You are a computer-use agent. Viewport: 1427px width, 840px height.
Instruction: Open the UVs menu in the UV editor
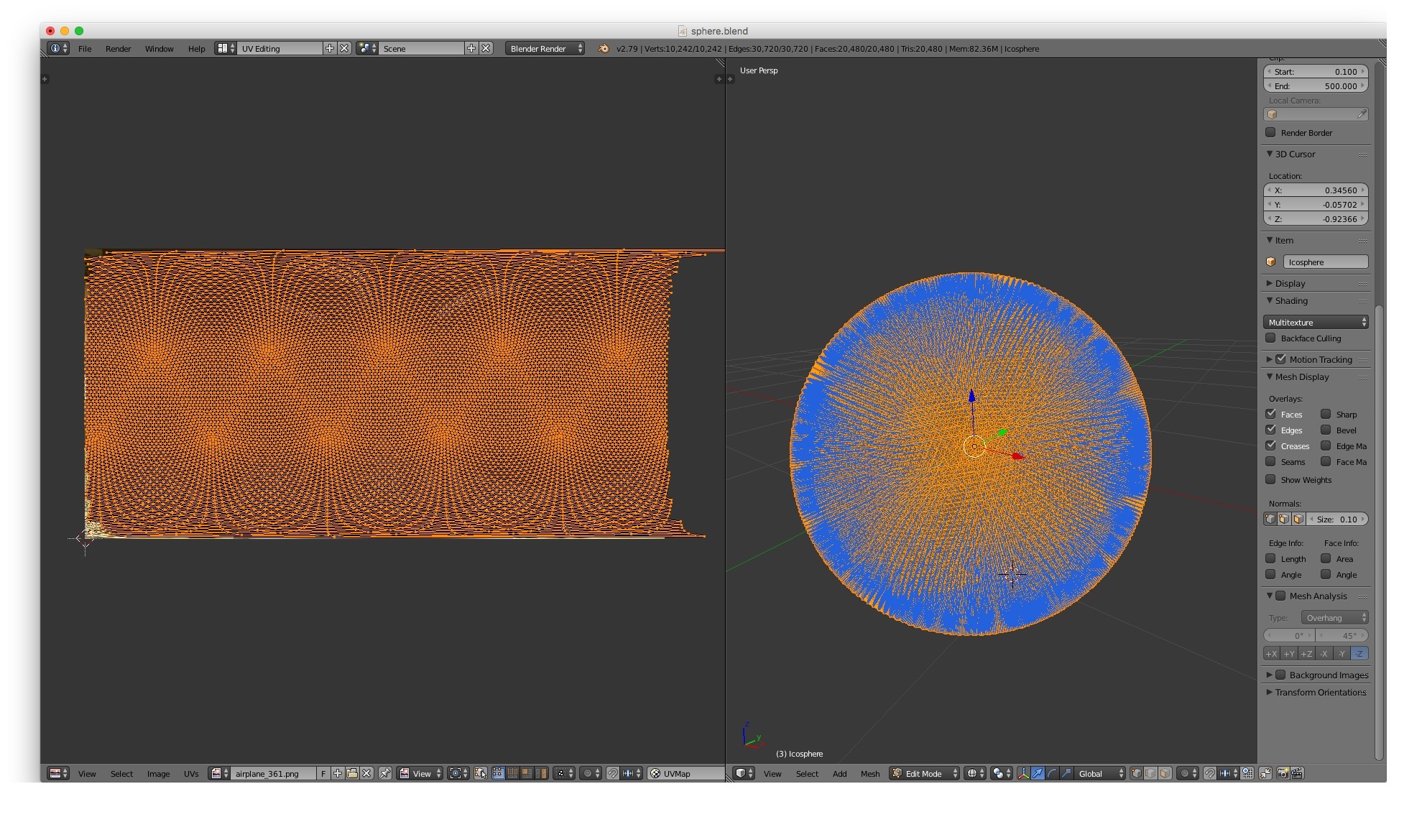(x=190, y=774)
